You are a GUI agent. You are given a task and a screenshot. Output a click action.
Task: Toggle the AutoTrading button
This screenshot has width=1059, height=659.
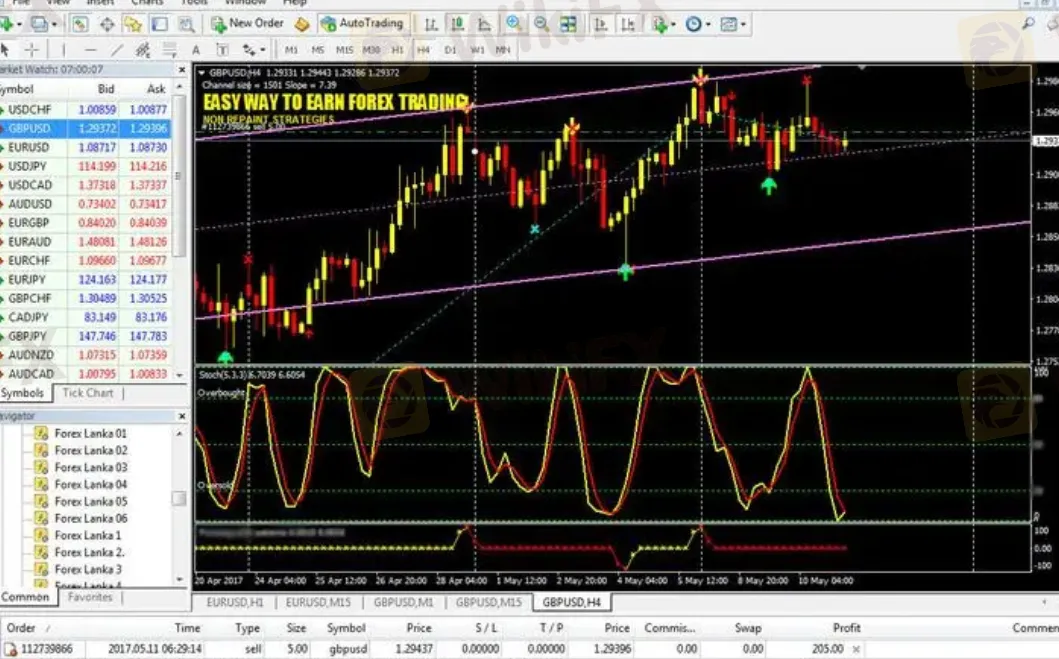[363, 24]
